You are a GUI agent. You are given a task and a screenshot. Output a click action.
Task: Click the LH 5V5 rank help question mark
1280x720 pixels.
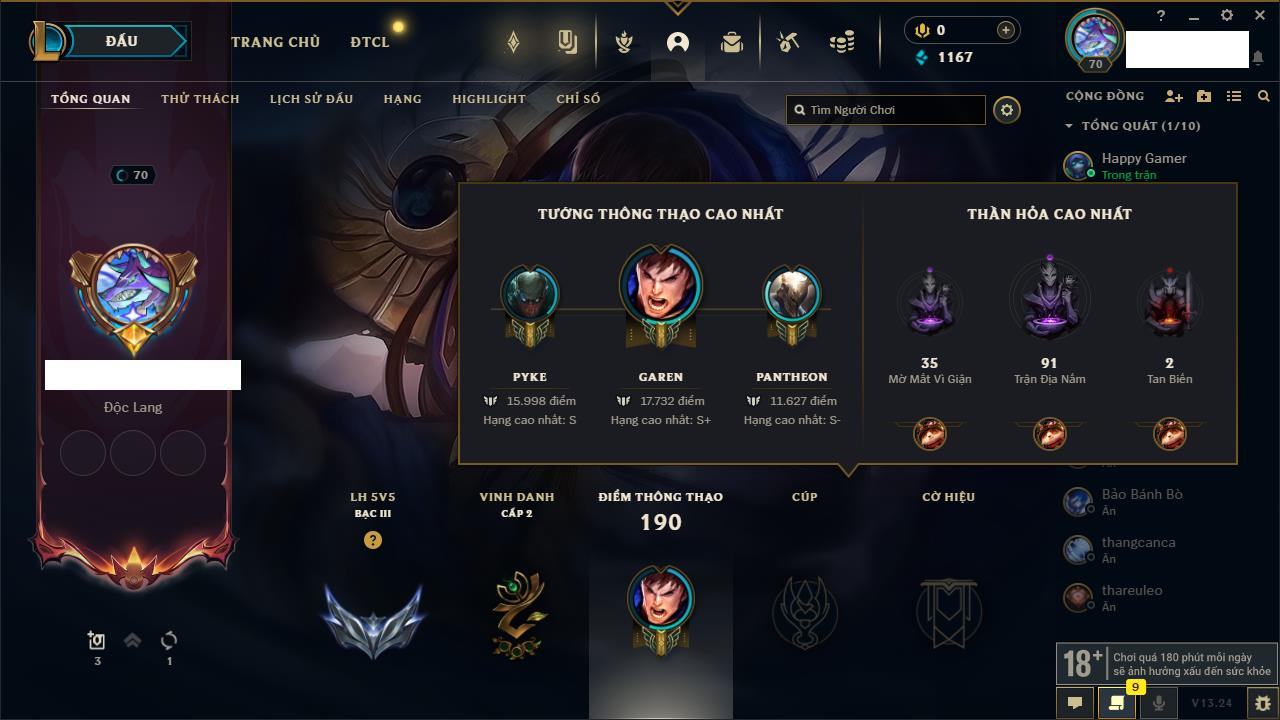tap(373, 541)
